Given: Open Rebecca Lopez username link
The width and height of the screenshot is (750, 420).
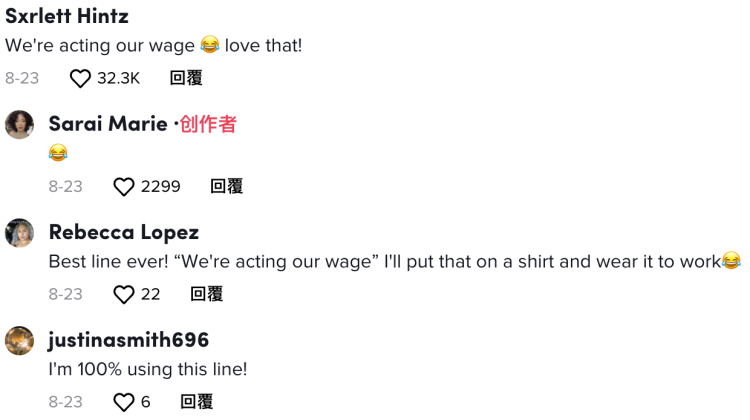Looking at the screenshot, I should [x=124, y=233].
